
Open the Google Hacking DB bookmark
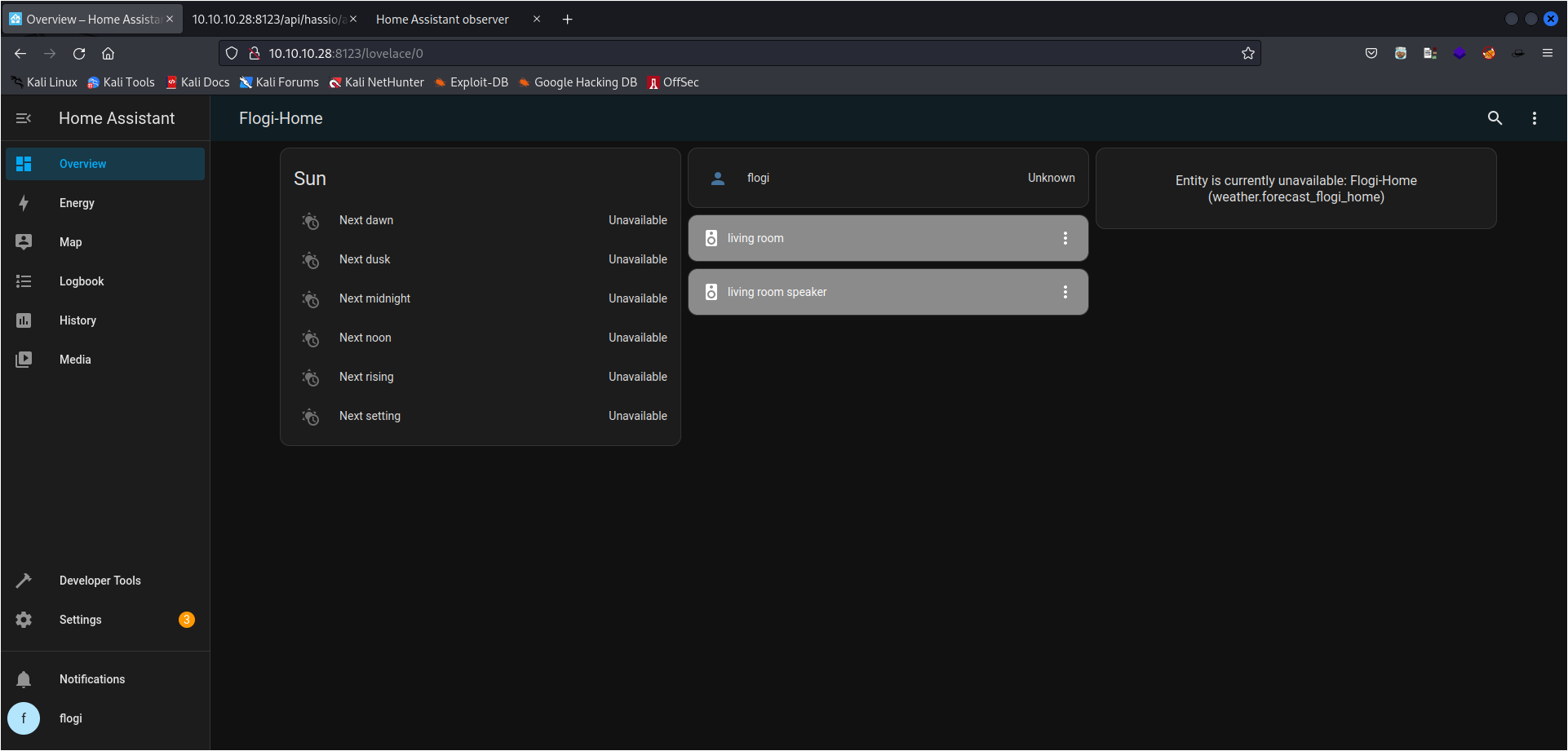[x=578, y=82]
